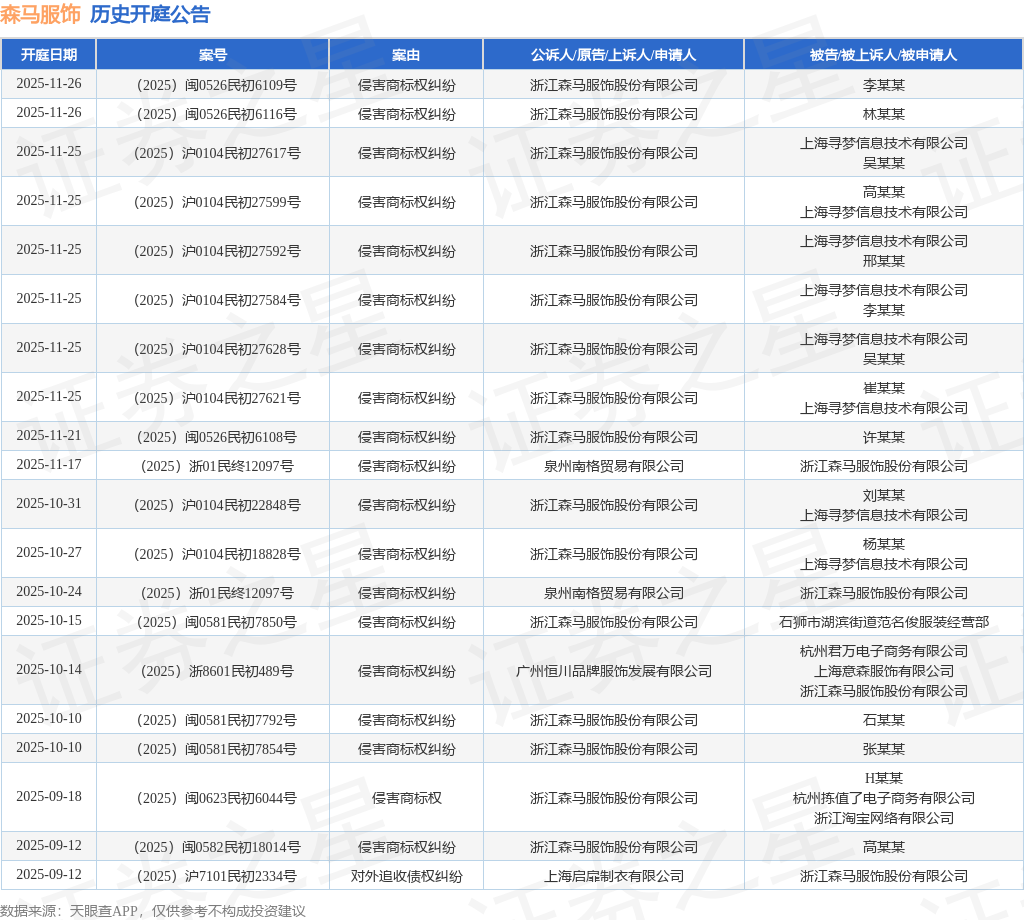Image resolution: width=1024 pixels, height=920 pixels.
Task: Click the date 2025-10-15
Action: pos(49,620)
